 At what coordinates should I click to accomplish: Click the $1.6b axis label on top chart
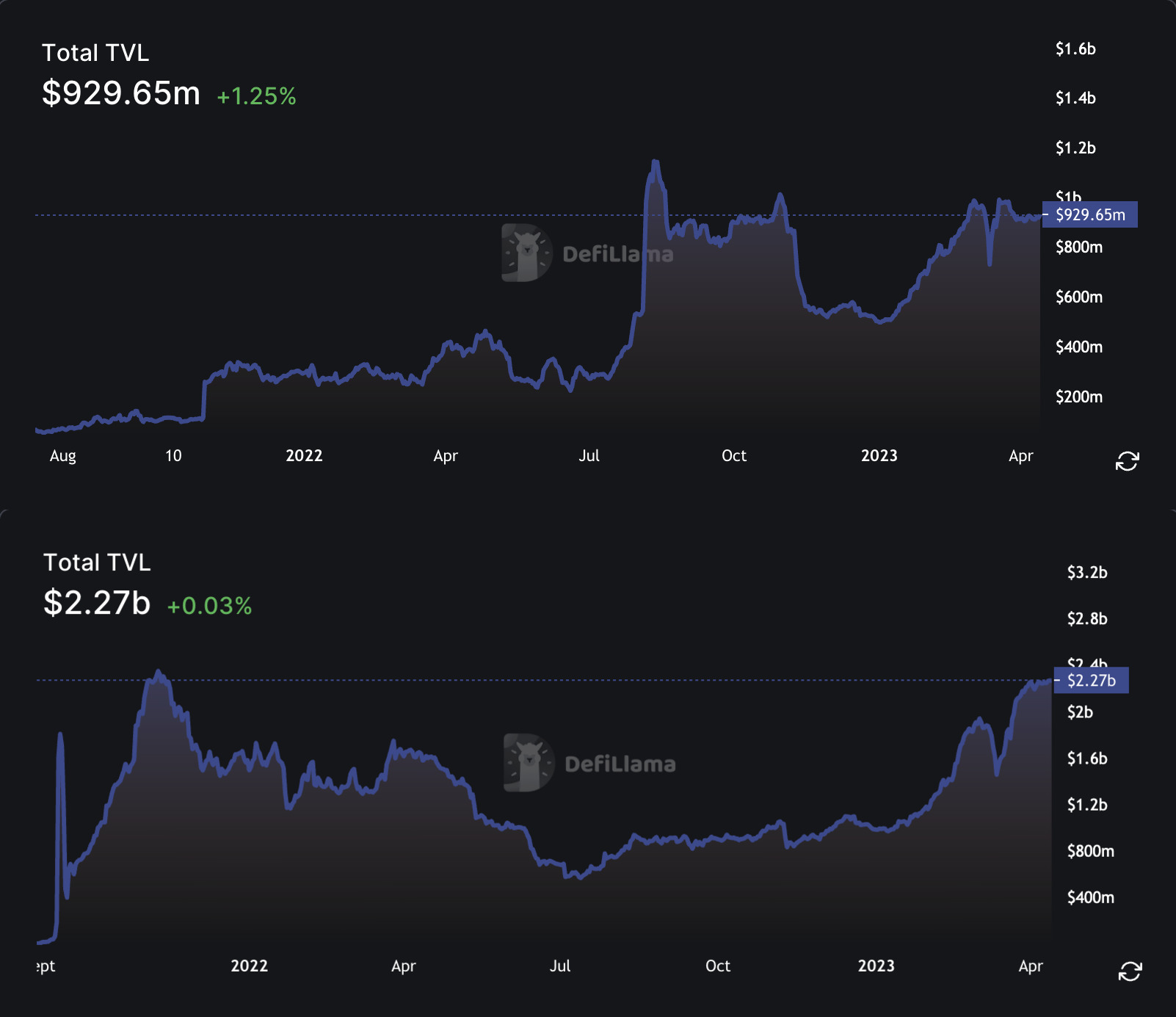click(1076, 49)
